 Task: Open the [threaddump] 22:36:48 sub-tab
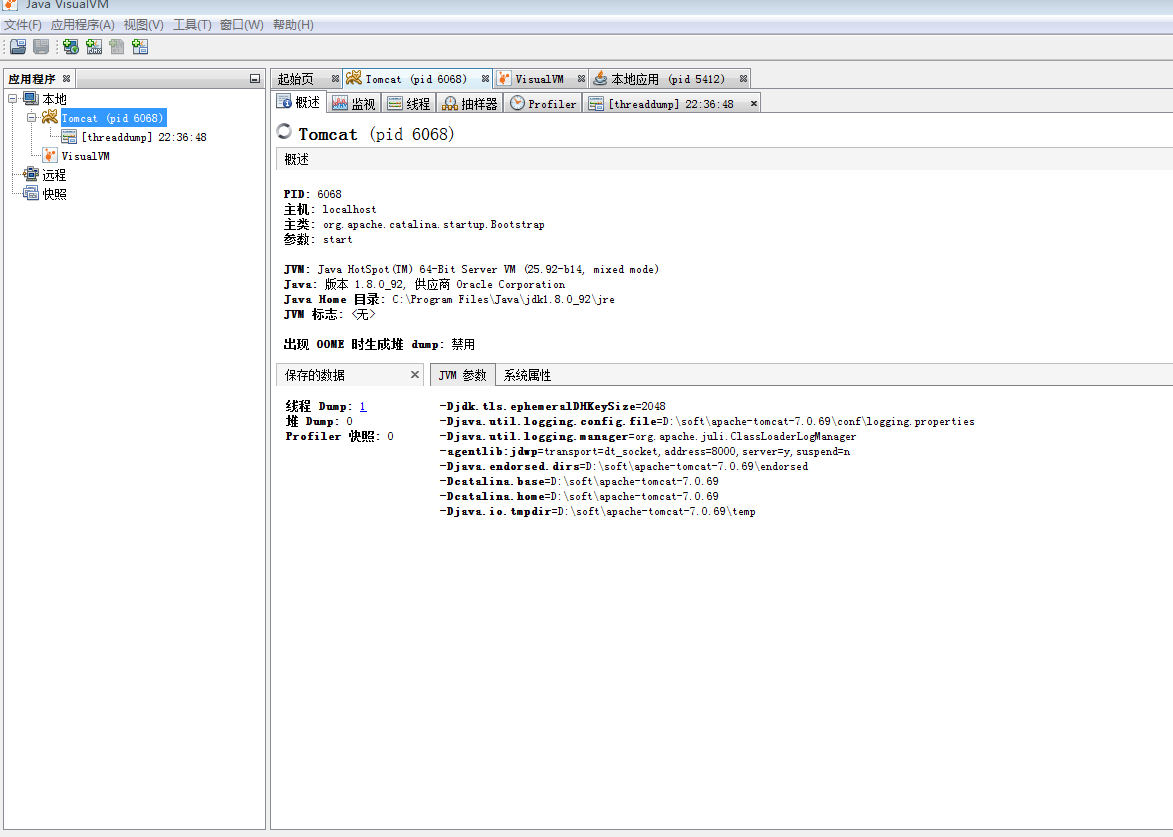[x=670, y=104]
